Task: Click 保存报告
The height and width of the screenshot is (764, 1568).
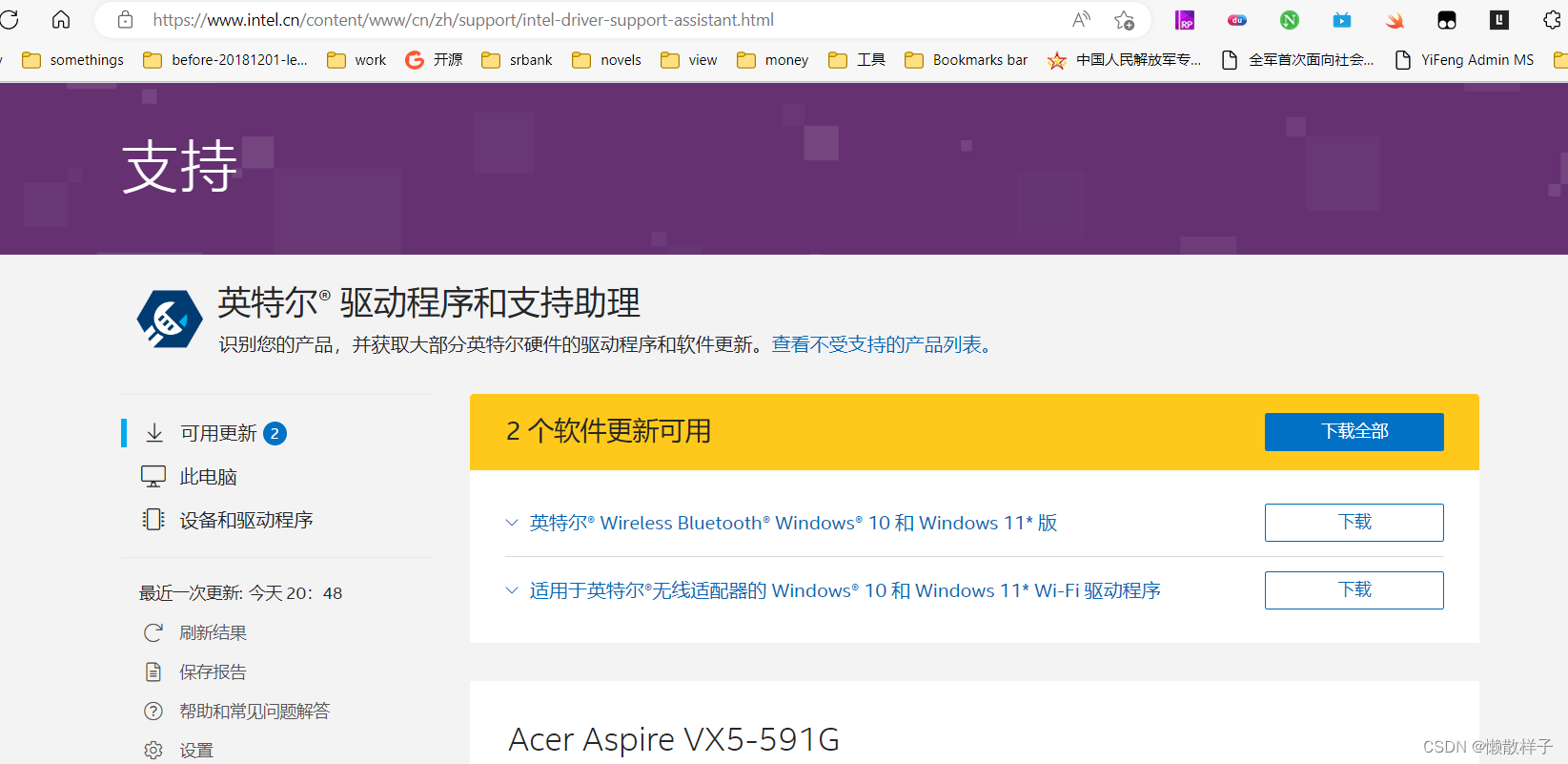Action: click(214, 671)
